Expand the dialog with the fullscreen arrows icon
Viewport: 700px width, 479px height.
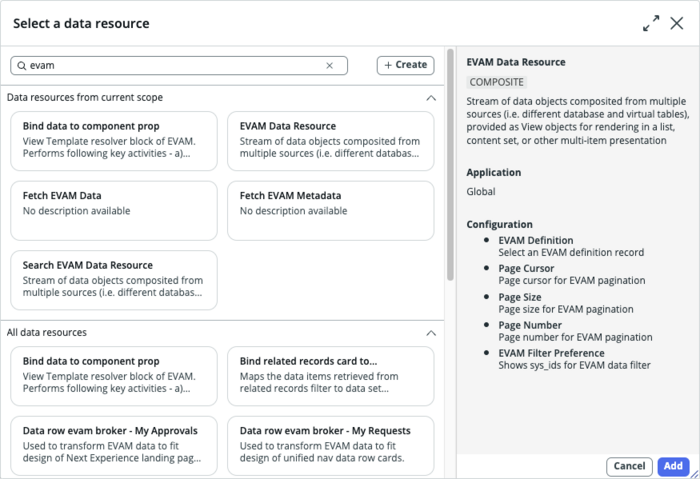coord(651,23)
